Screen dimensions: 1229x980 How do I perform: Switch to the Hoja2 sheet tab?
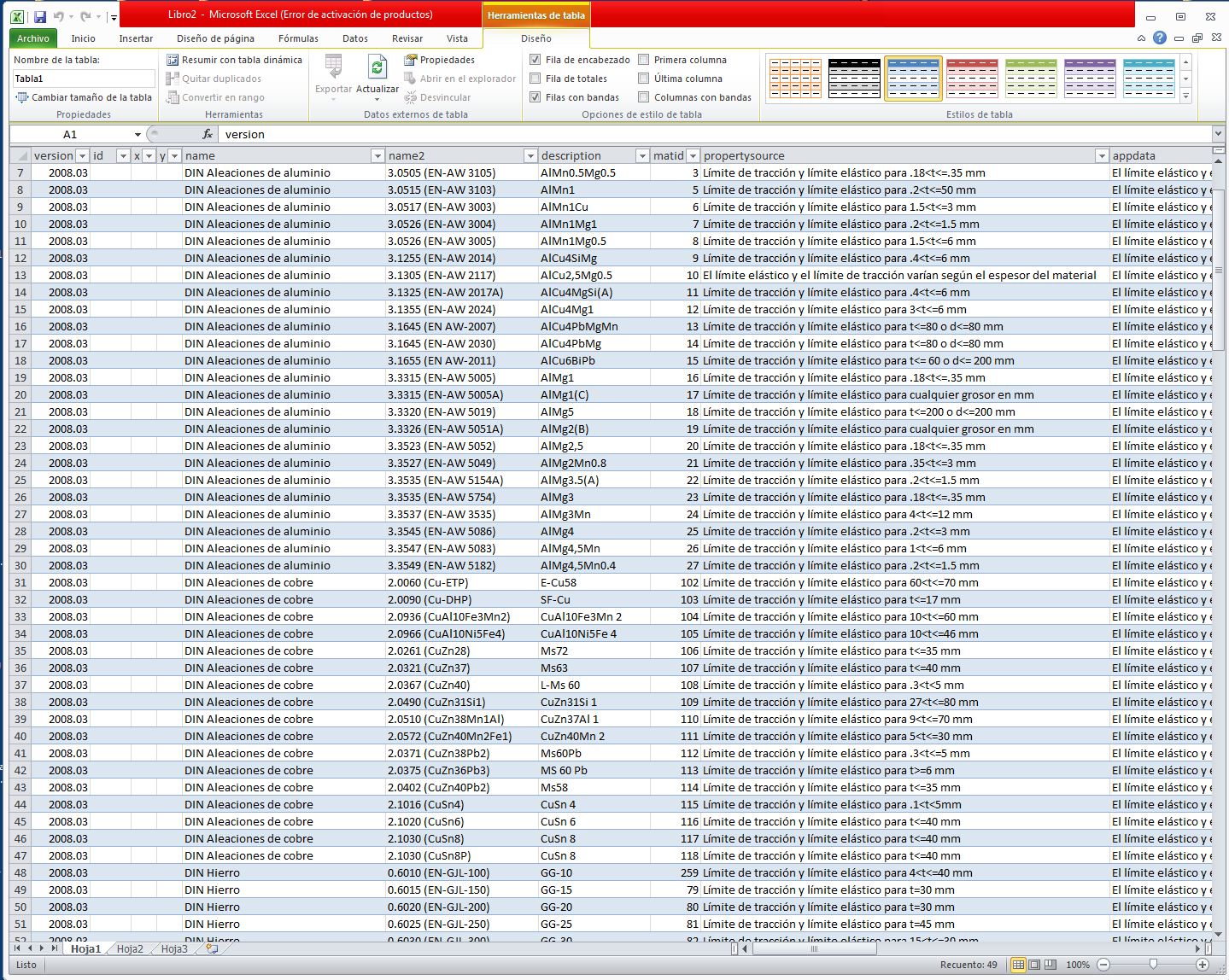click(x=130, y=949)
